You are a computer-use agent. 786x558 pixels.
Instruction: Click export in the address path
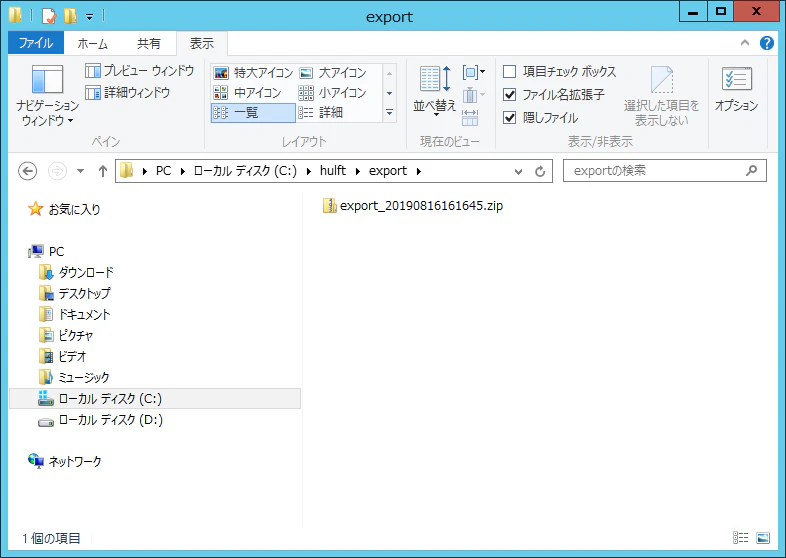pos(388,171)
